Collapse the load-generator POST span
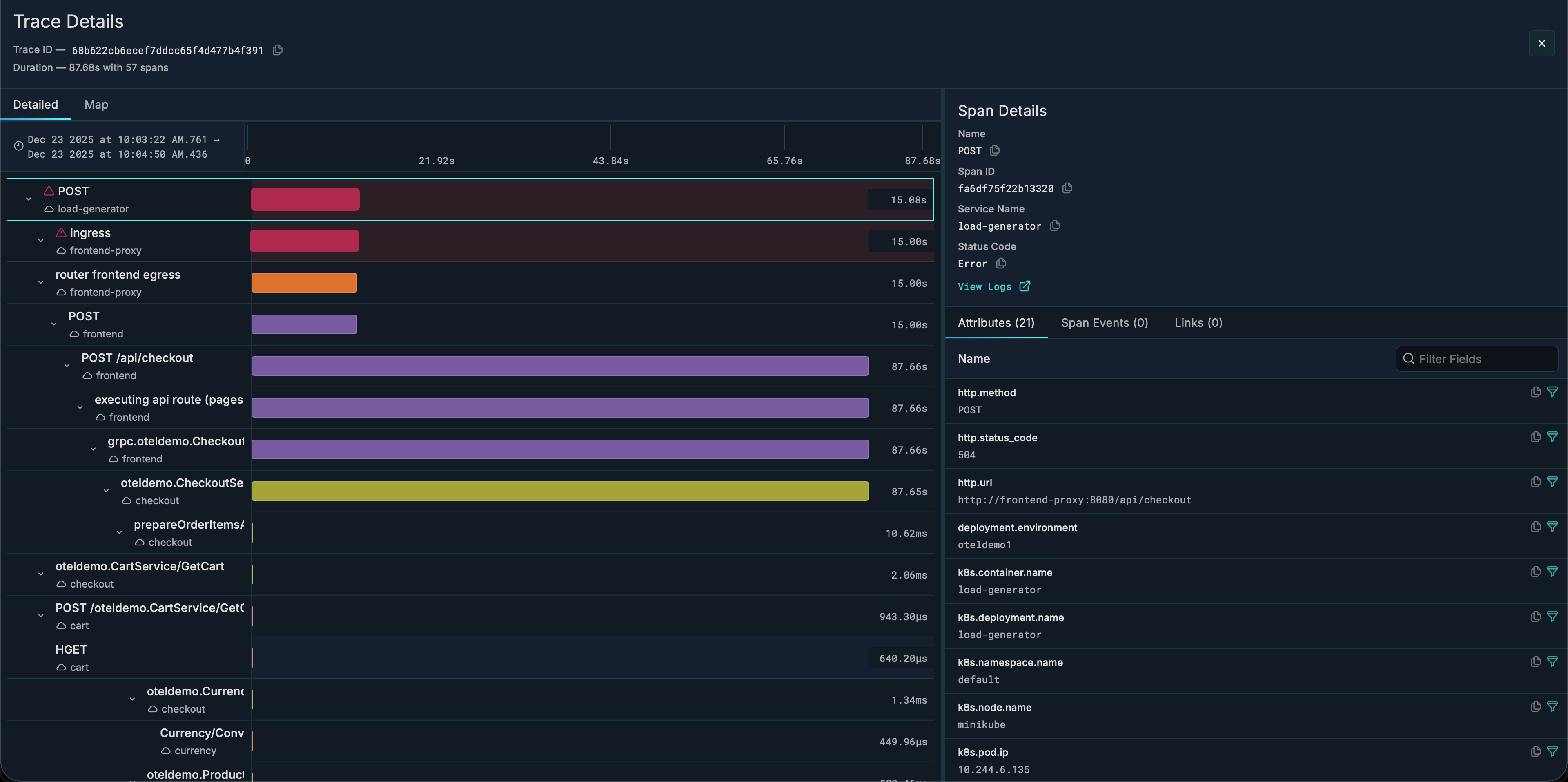The height and width of the screenshot is (782, 1568). [29, 199]
